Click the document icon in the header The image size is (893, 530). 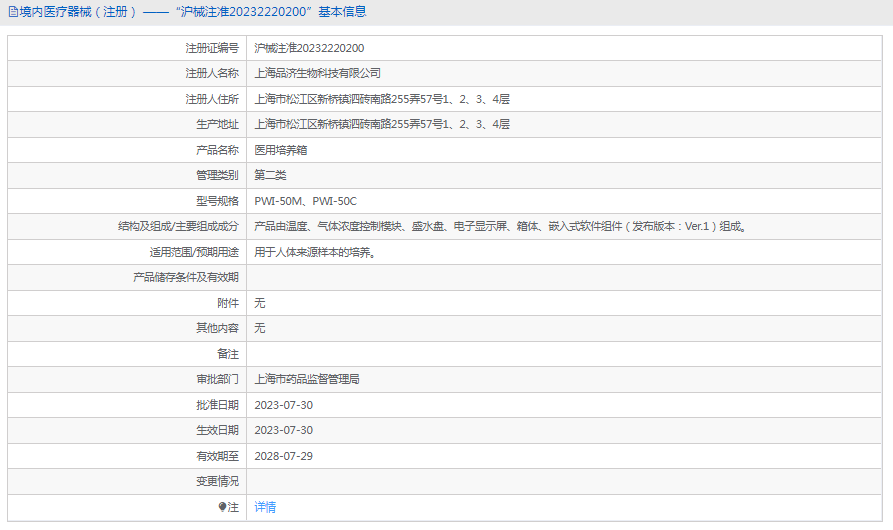13,12
